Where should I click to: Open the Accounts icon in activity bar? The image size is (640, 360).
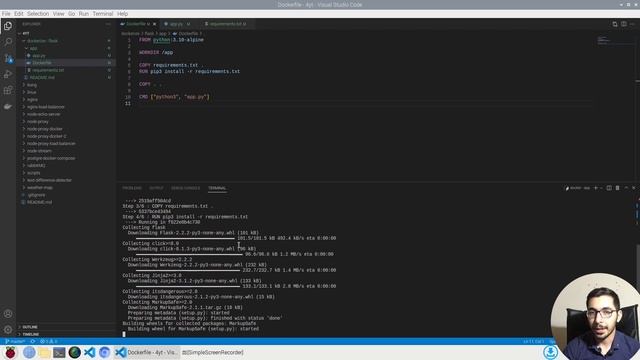point(8,314)
